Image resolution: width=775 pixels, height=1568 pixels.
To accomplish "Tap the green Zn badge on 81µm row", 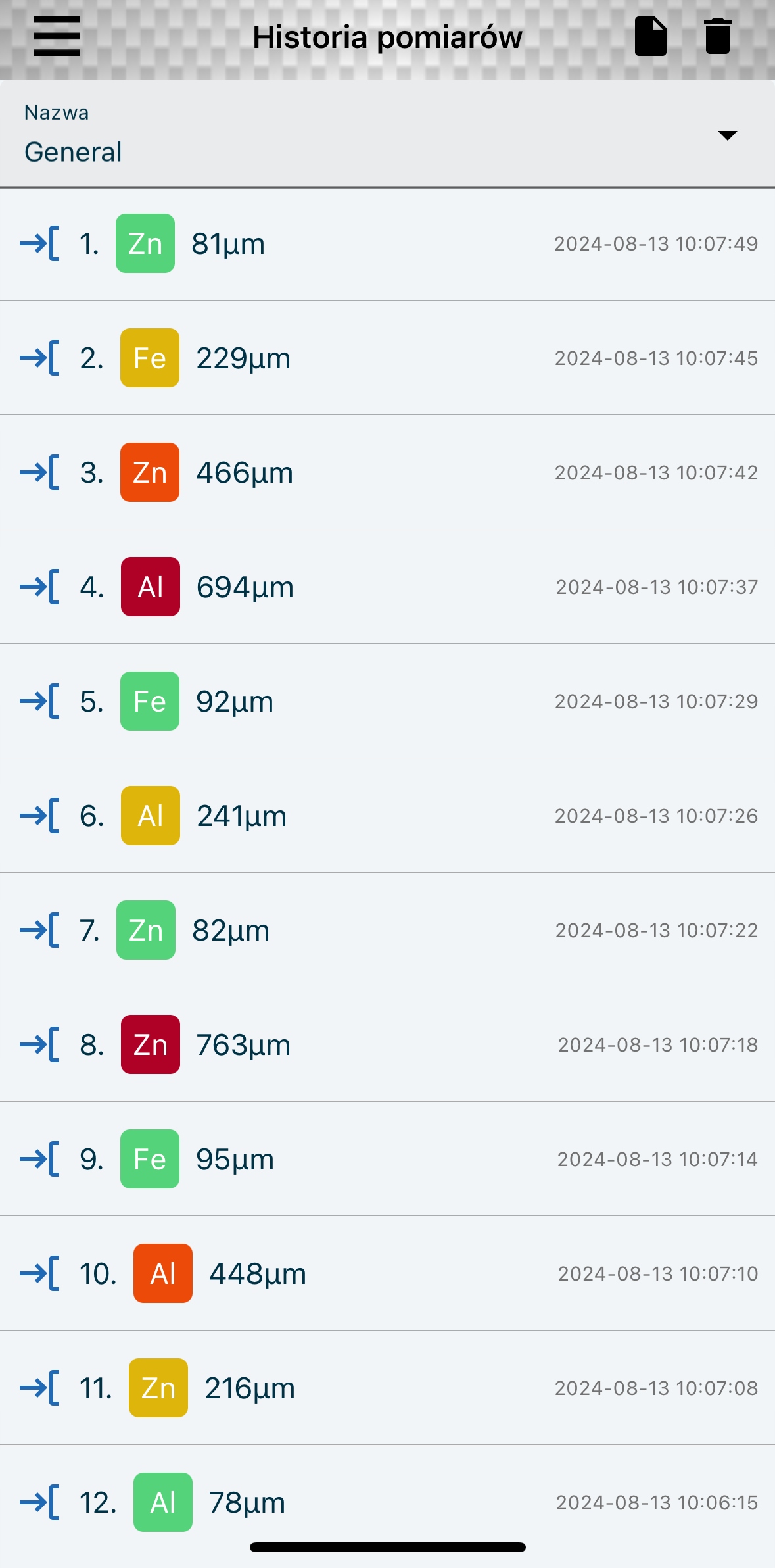I will [x=145, y=243].
